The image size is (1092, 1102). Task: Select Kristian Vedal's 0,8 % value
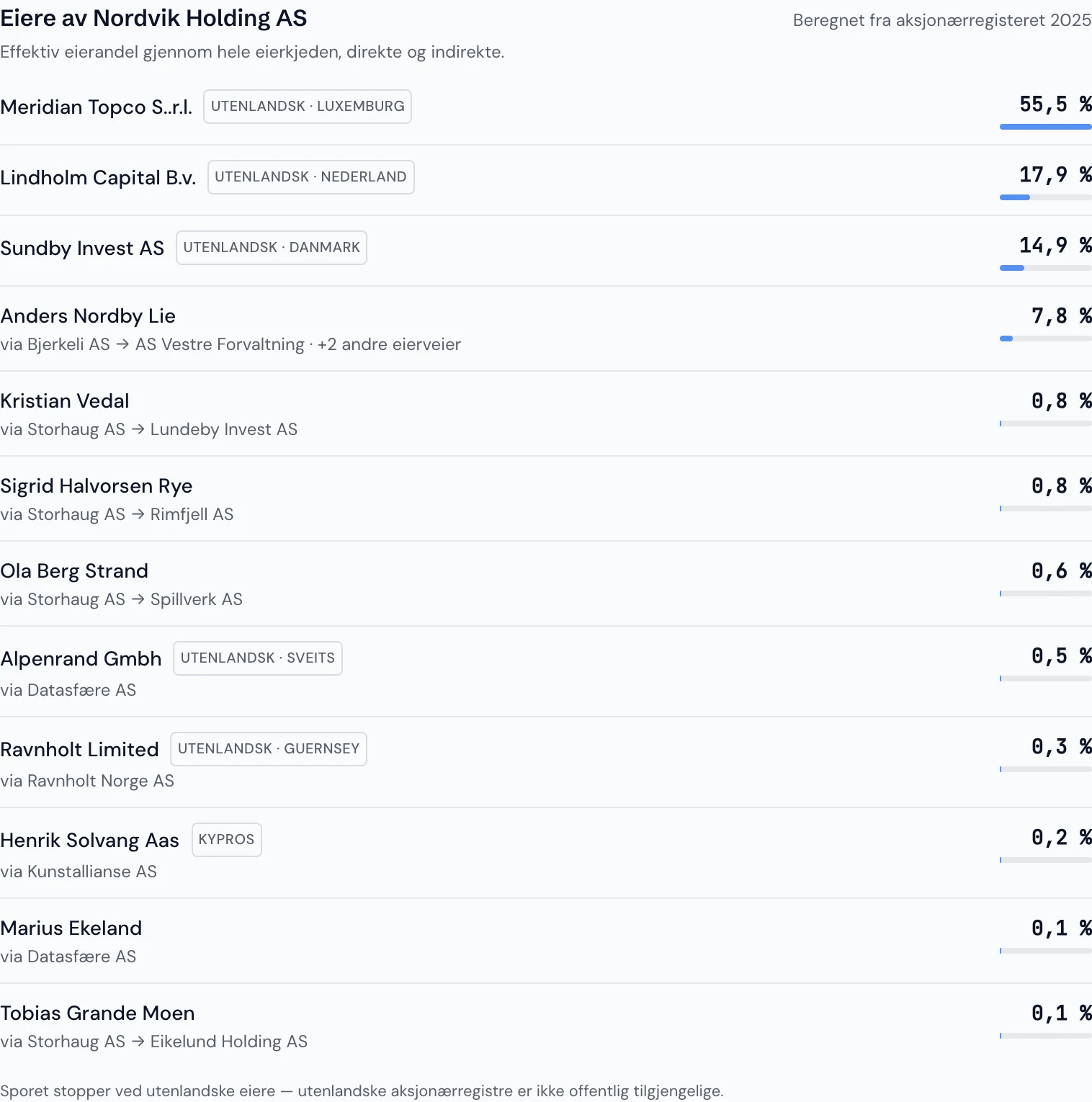point(1061,401)
